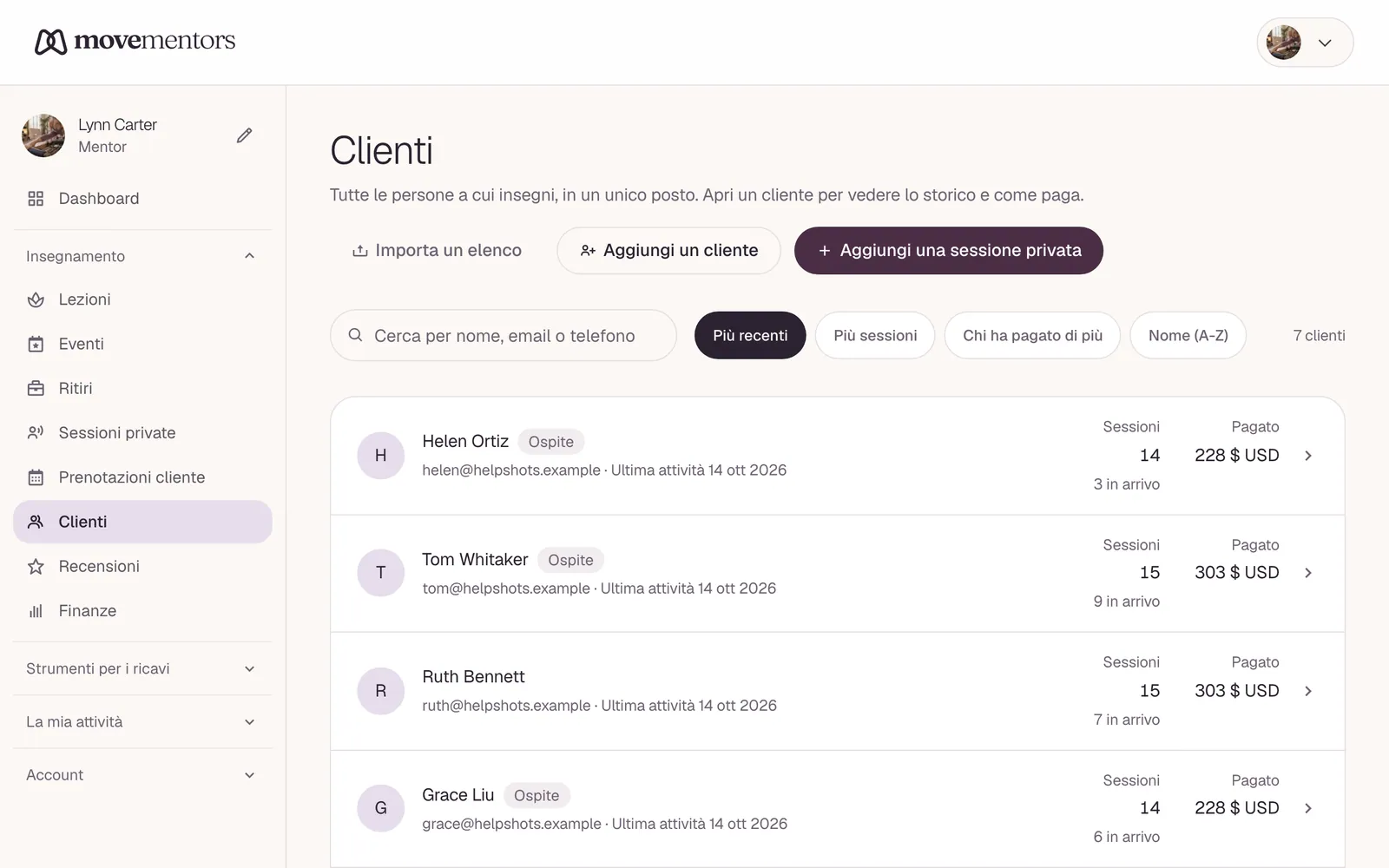1389x868 pixels.
Task: Sort by Chi ha pagato di più
Action: [x=1032, y=335]
